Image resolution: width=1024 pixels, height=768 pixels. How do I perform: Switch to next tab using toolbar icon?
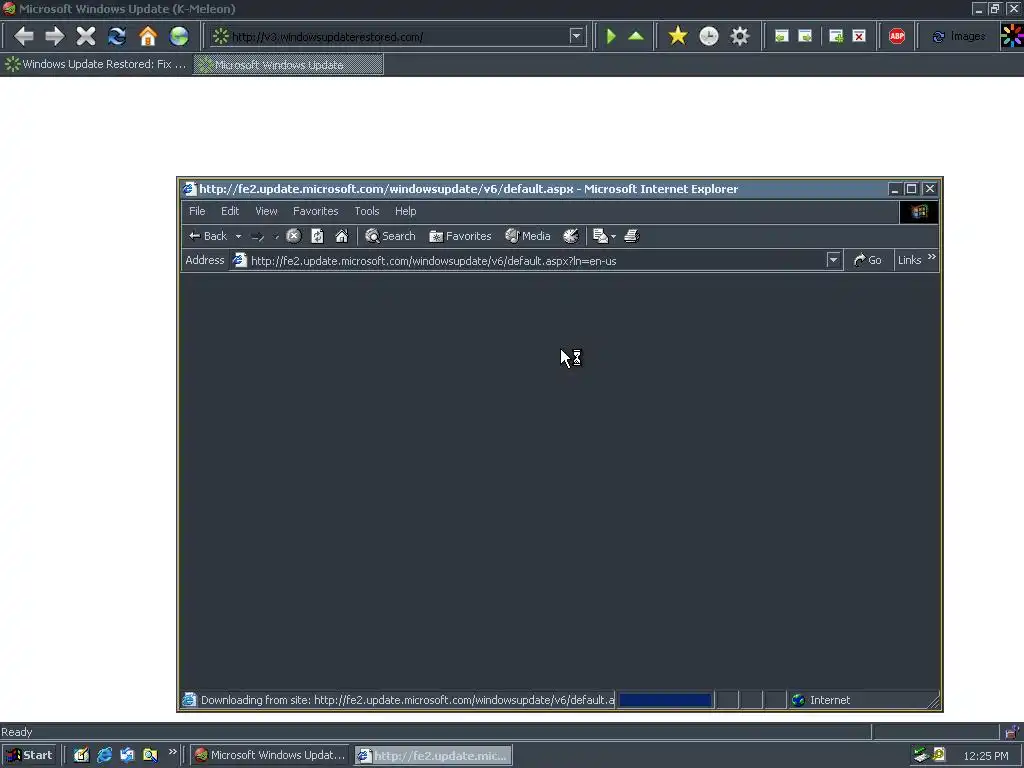[805, 36]
